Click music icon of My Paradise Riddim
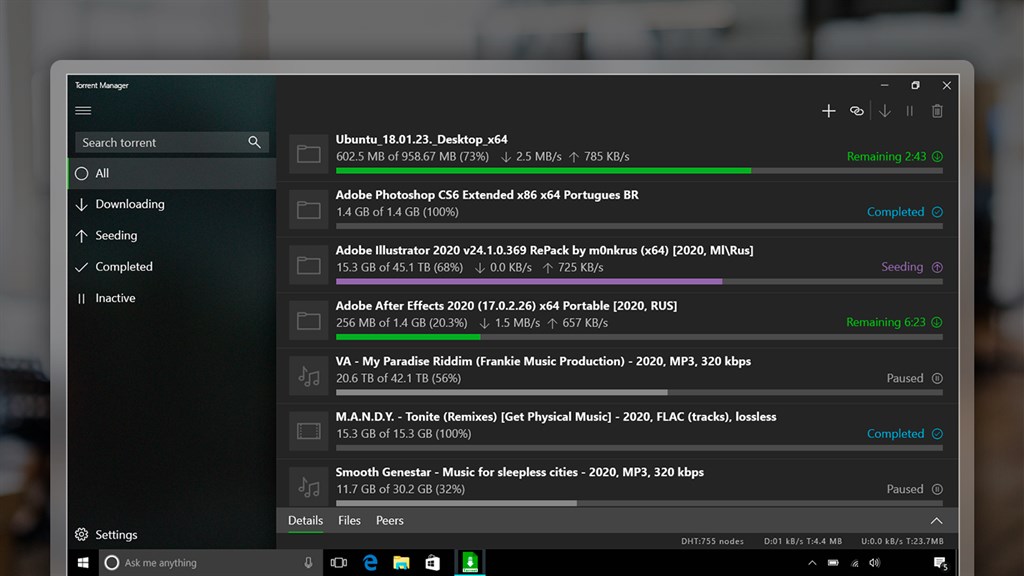Viewport: 1024px width, 576px height. coord(308,376)
